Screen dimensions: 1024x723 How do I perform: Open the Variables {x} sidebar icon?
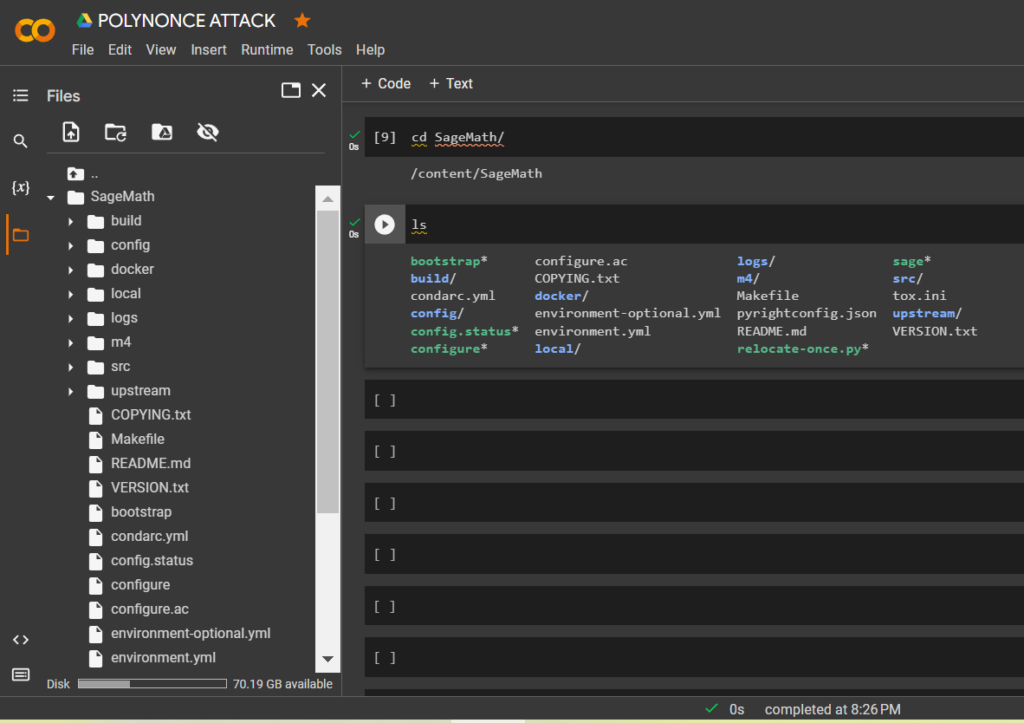[20, 187]
